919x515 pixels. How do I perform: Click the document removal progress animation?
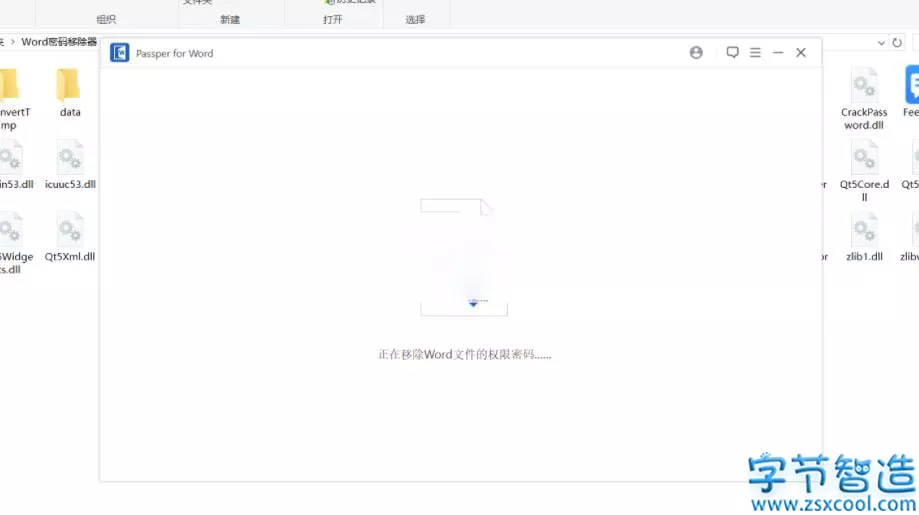pyautogui.click(x=464, y=257)
